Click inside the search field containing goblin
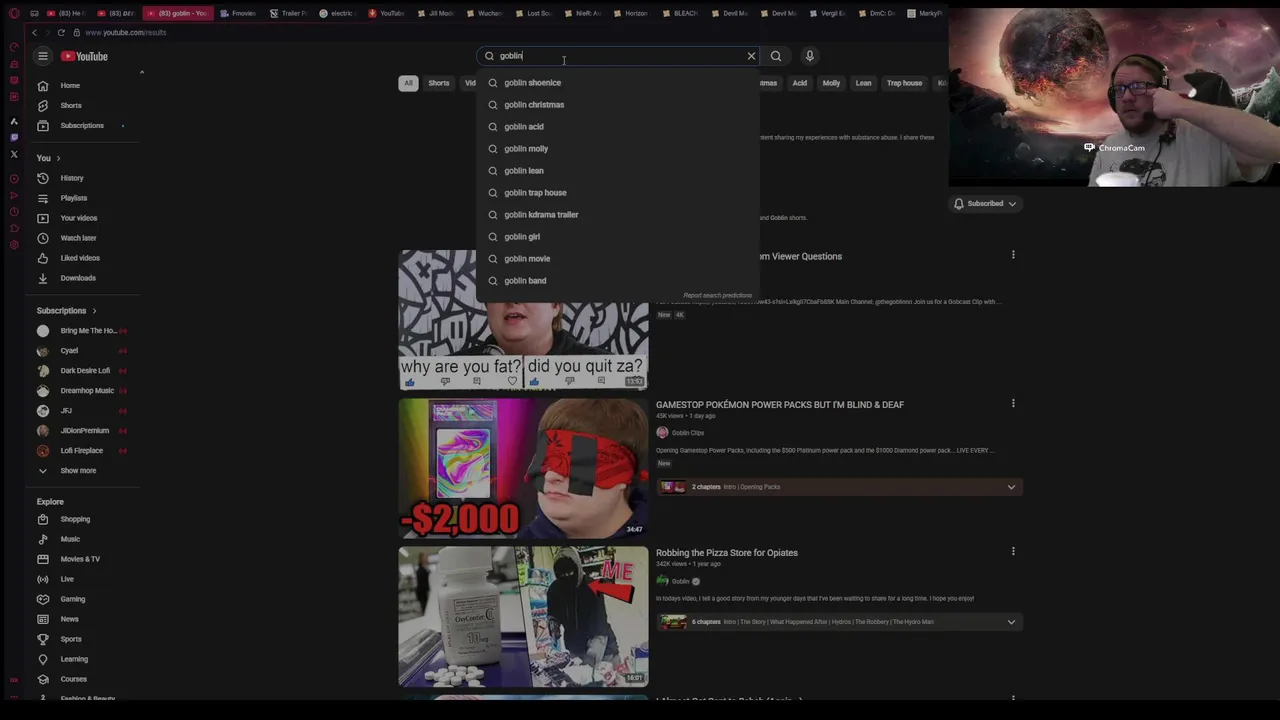 click(x=620, y=56)
